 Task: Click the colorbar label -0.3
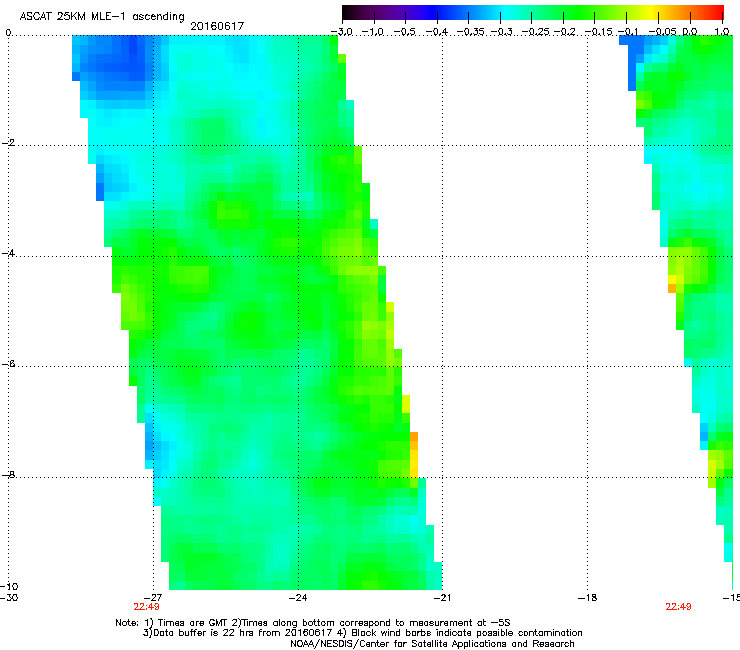501,32
